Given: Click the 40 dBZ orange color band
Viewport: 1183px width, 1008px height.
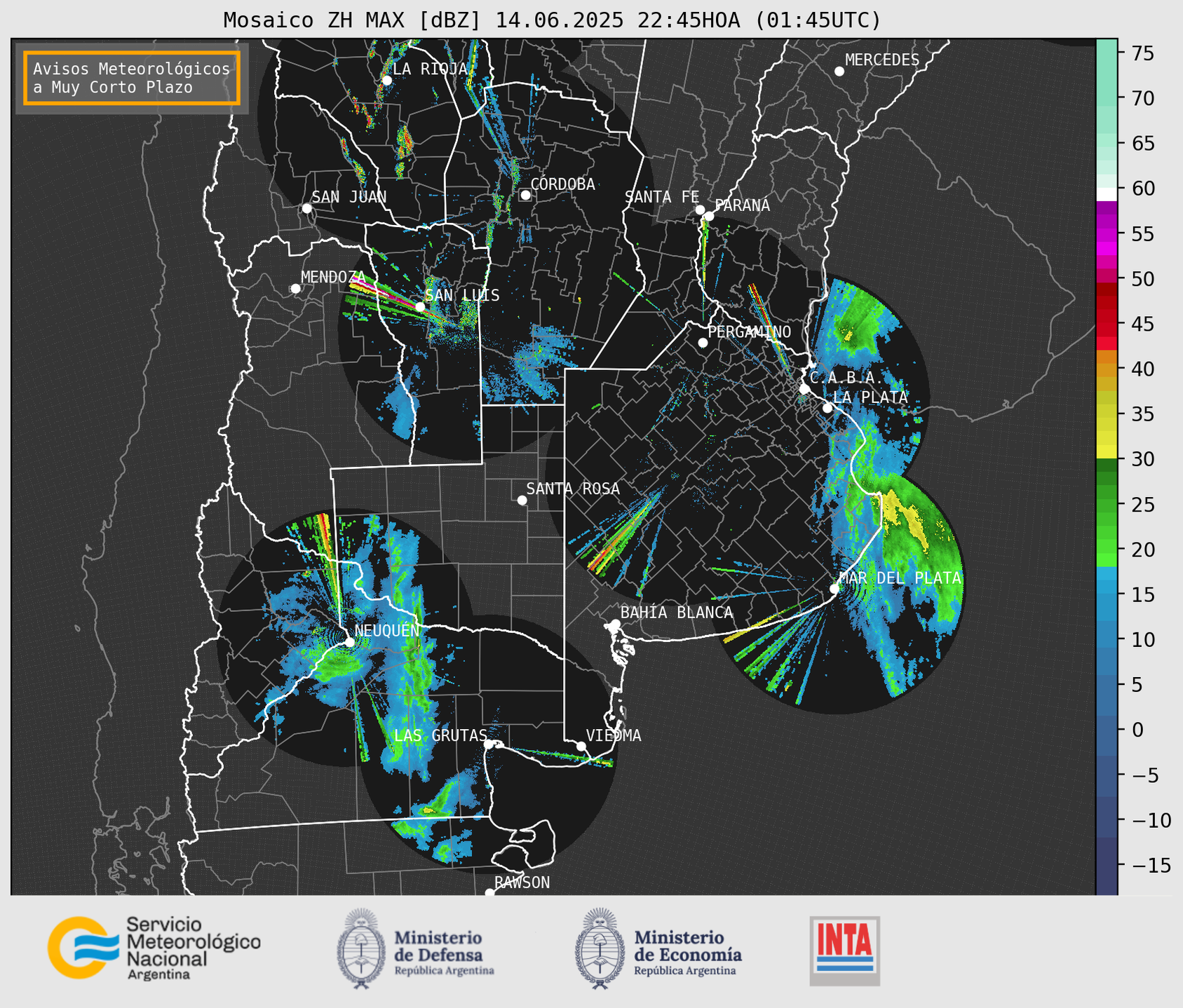Looking at the screenshot, I should coord(1107,369).
